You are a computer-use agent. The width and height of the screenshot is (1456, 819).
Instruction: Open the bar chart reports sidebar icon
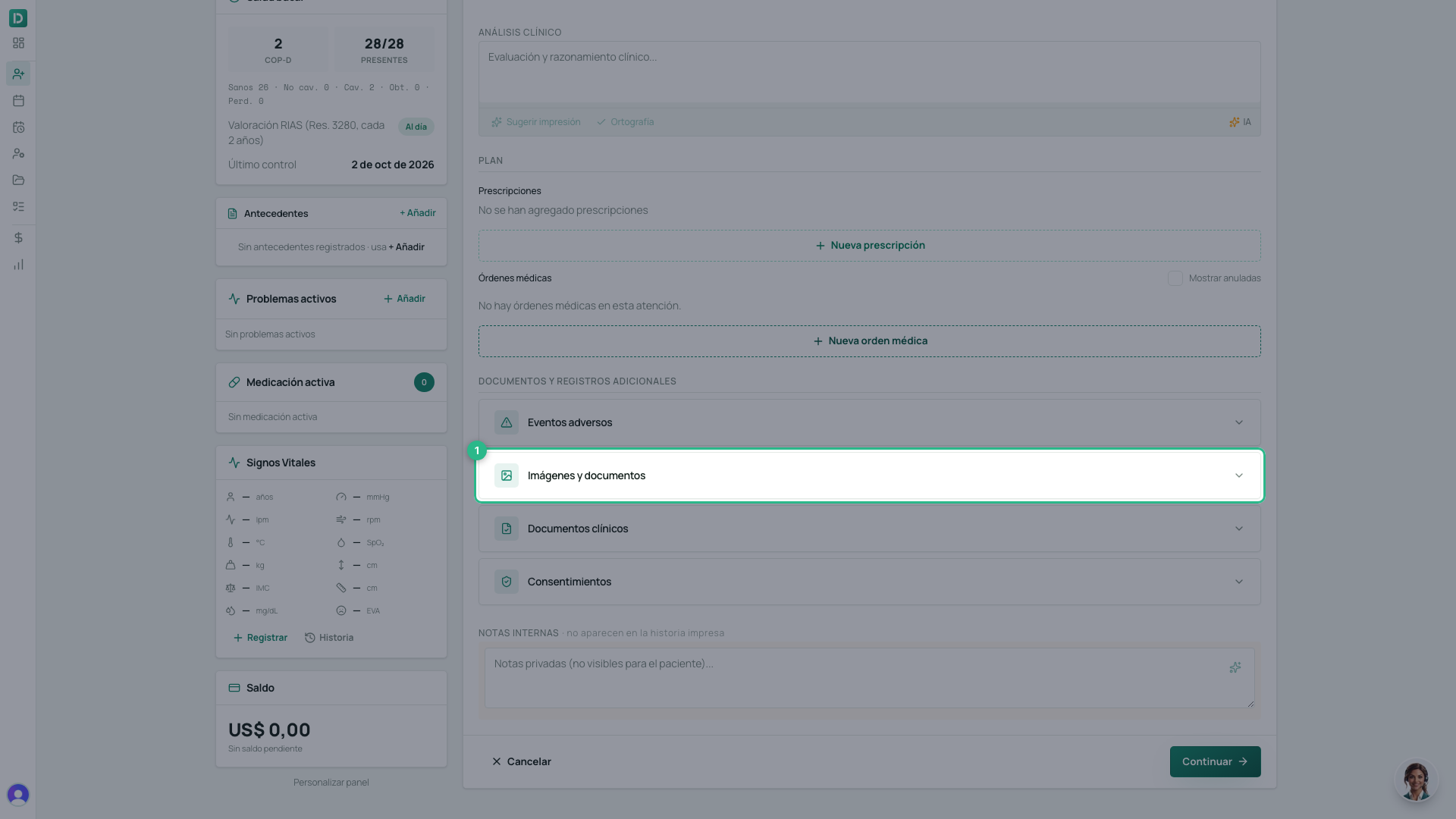[18, 265]
